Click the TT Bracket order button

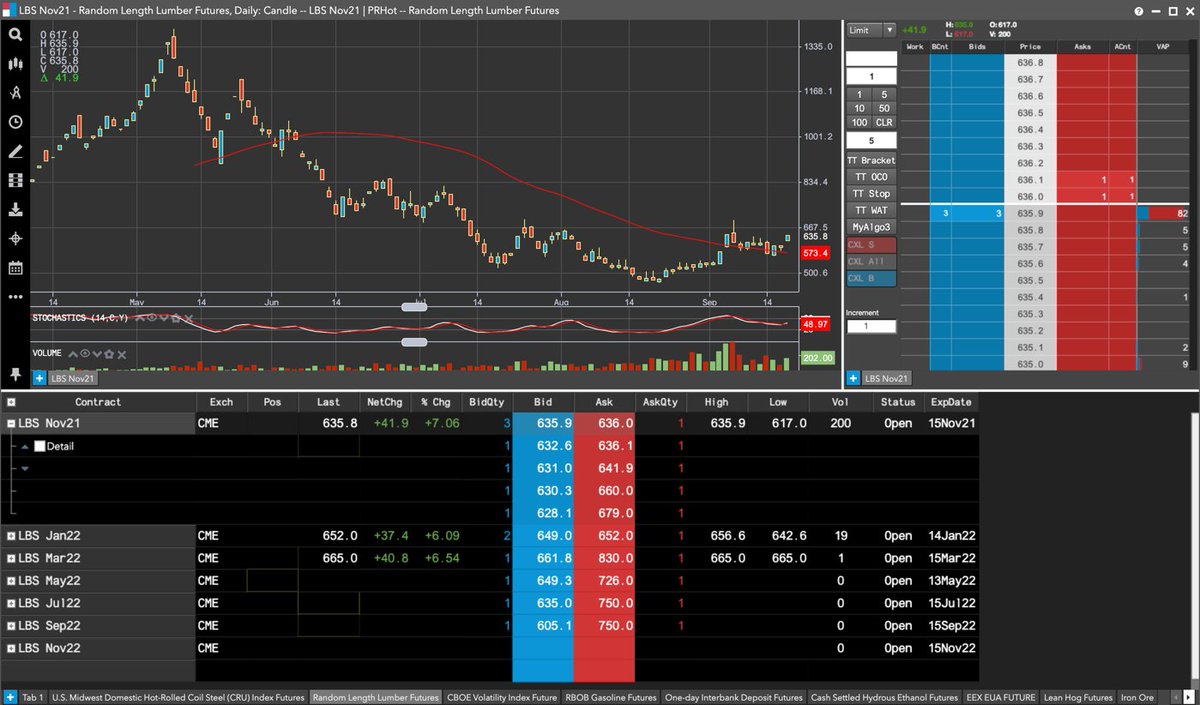[871, 160]
